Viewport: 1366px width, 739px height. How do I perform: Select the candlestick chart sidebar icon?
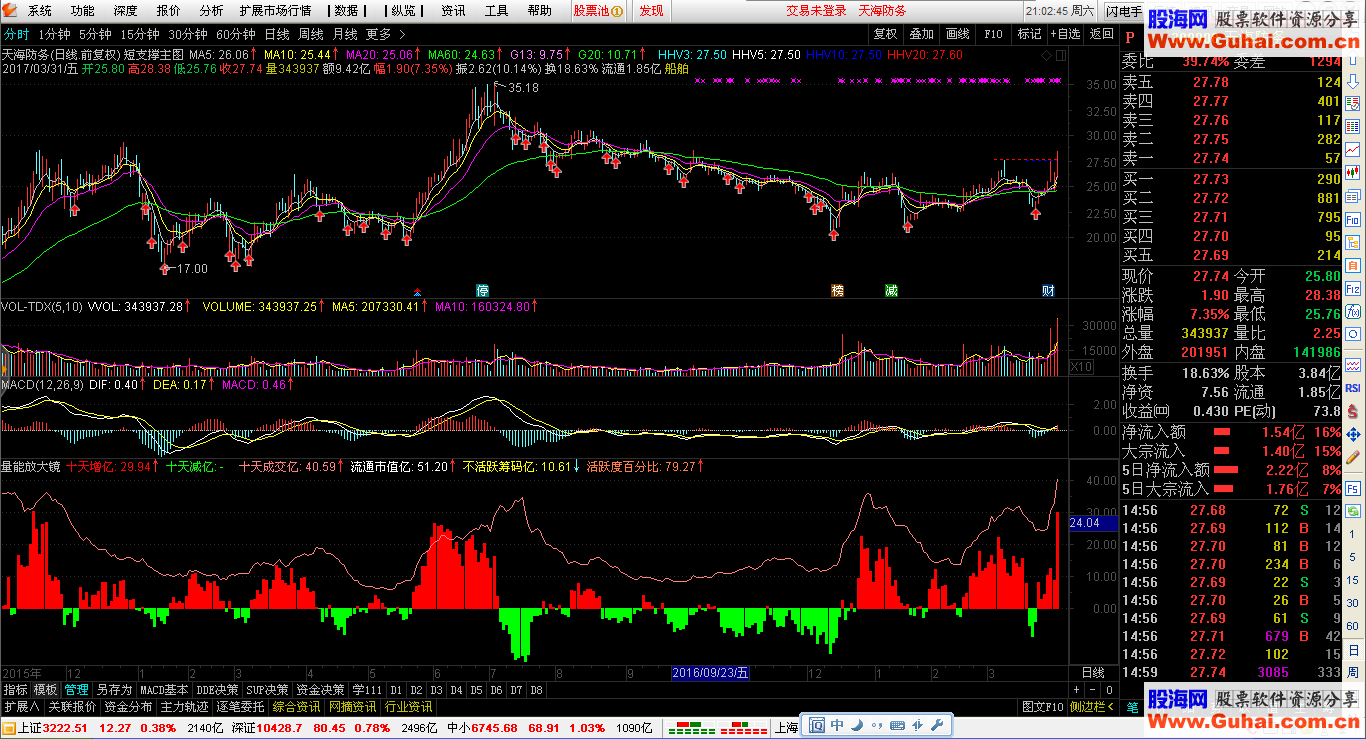(x=1353, y=173)
